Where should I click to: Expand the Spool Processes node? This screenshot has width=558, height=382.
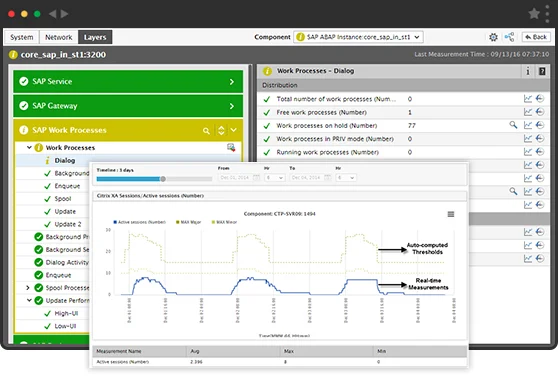click(x=28, y=287)
